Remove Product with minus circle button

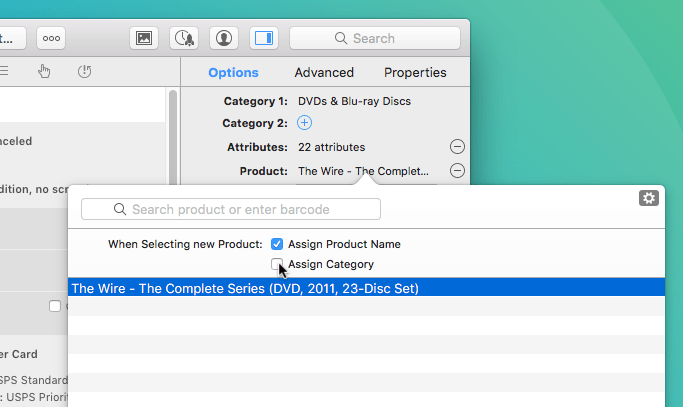pyautogui.click(x=457, y=171)
